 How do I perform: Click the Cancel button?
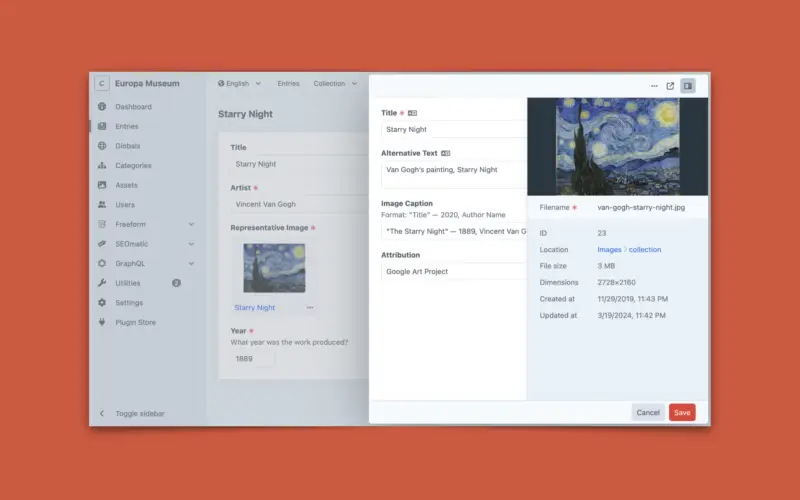tap(648, 412)
